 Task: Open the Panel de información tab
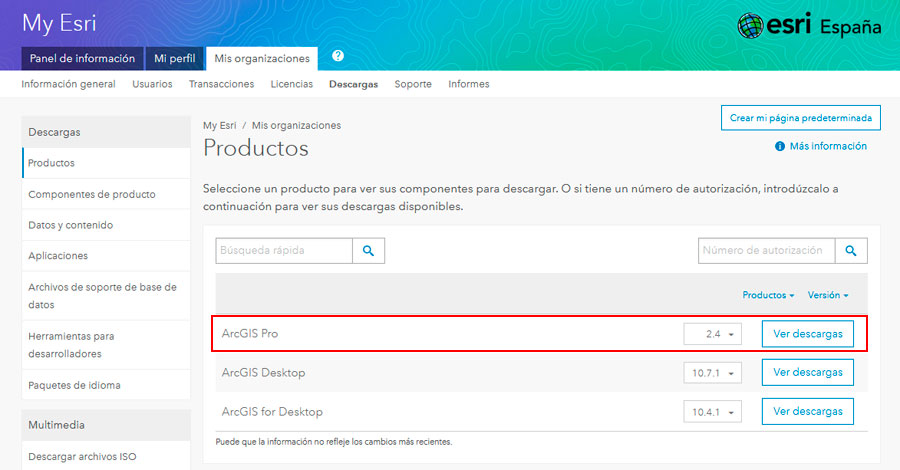click(82, 59)
